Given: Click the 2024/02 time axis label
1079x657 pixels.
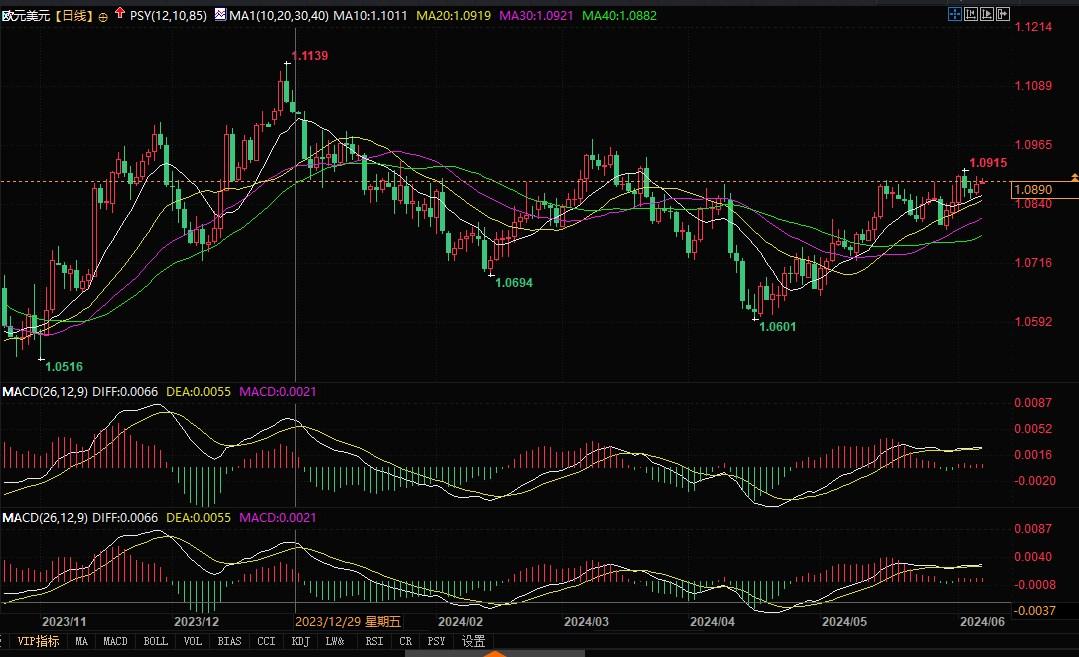Looking at the screenshot, I should click(460, 621).
